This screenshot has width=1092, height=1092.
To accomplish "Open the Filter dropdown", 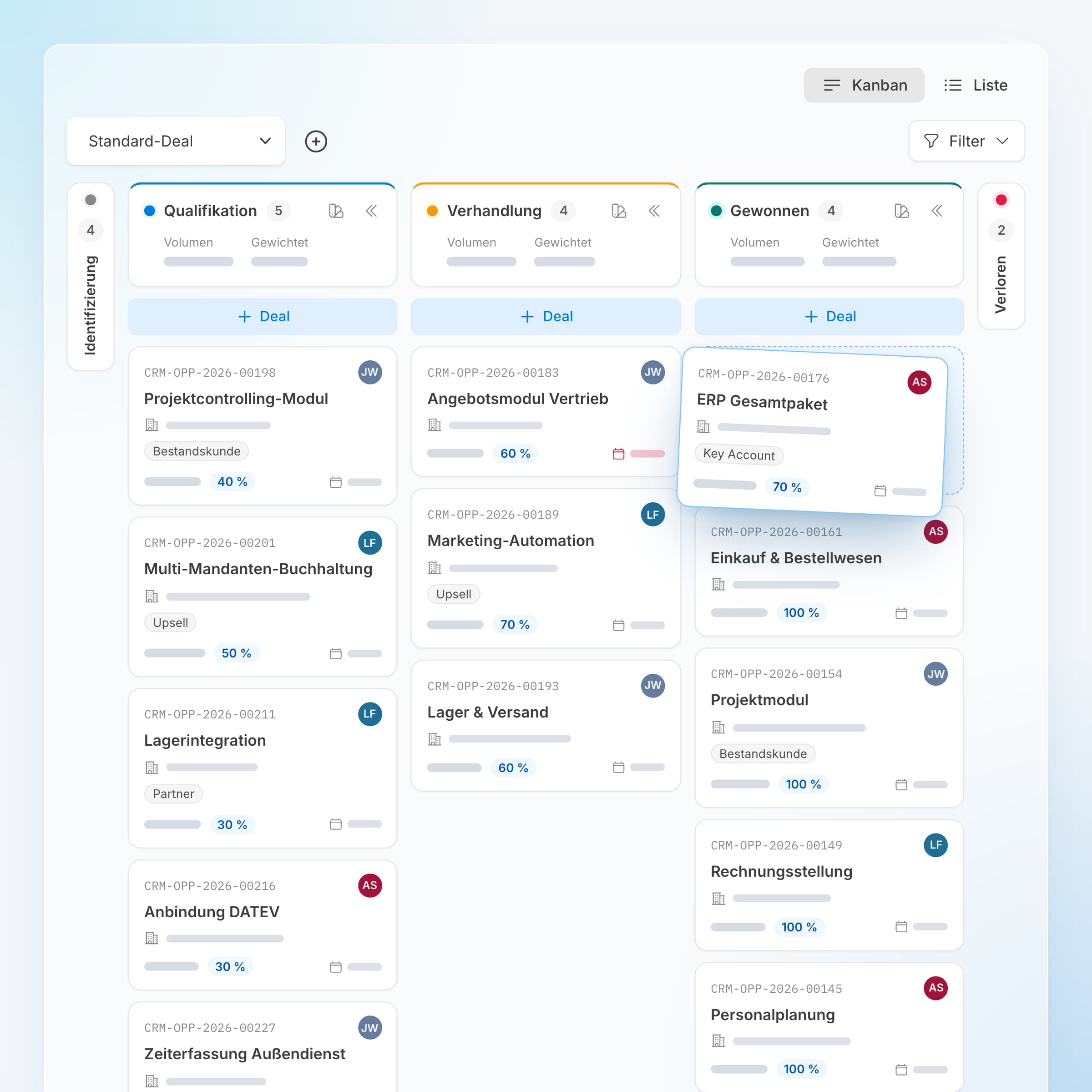I will click(966, 142).
